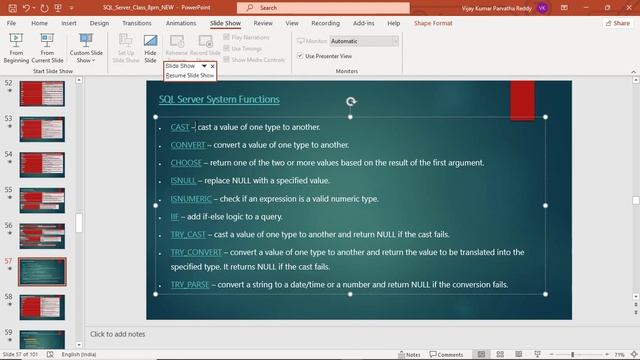
Task: Toggle the Use Timings checkbox
Action: tap(226, 48)
